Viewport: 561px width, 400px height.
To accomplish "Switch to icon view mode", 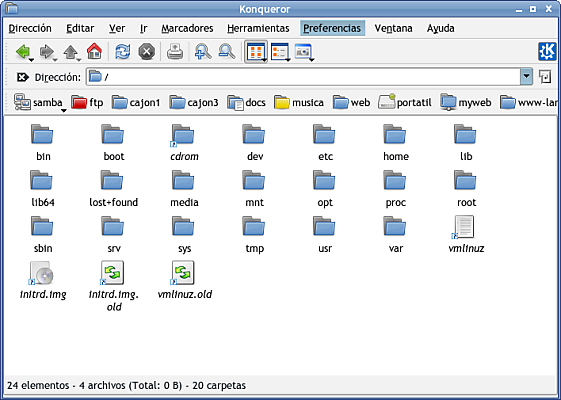I will (x=255, y=52).
